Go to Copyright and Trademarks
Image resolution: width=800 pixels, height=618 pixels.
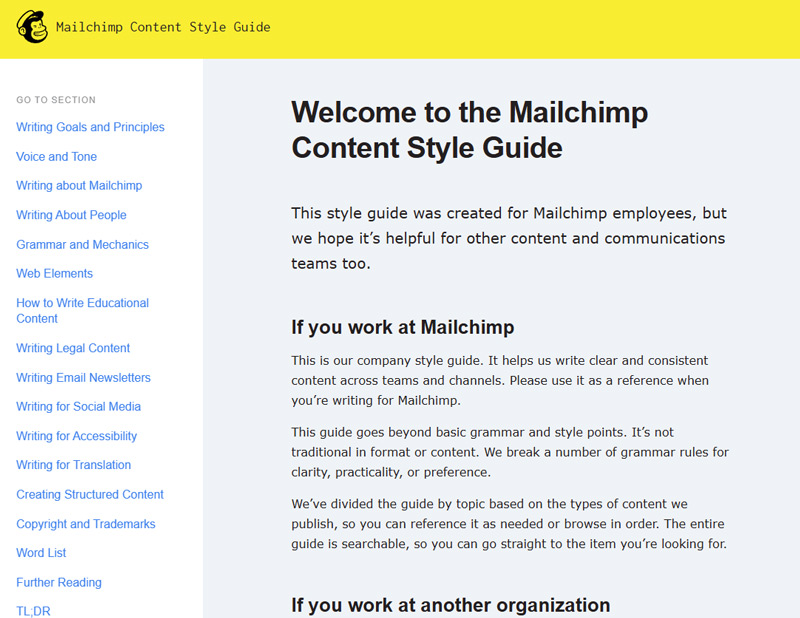point(86,524)
